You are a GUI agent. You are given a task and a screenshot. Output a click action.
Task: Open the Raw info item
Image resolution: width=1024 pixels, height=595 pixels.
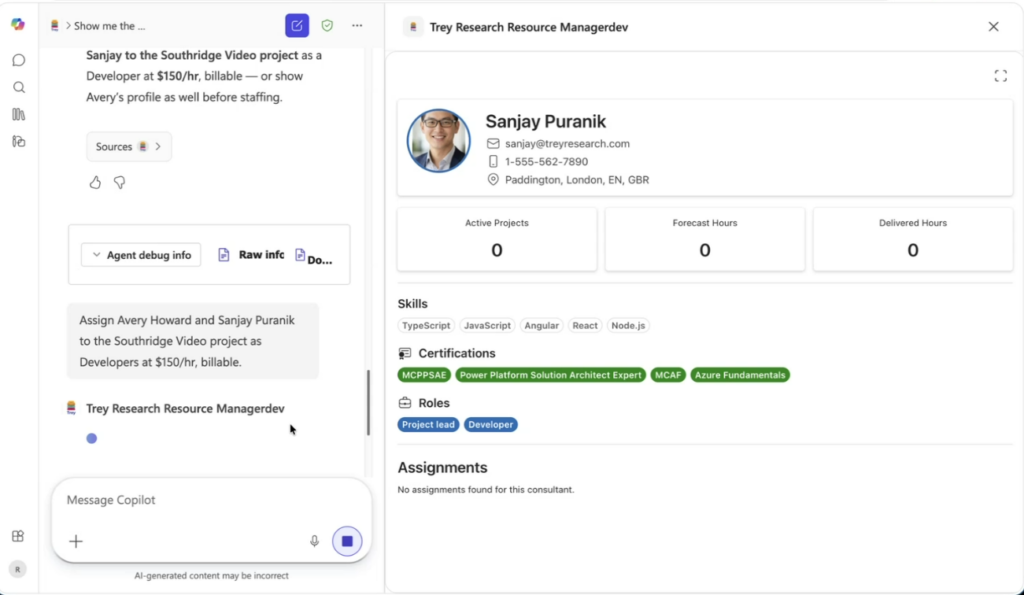tap(252, 255)
